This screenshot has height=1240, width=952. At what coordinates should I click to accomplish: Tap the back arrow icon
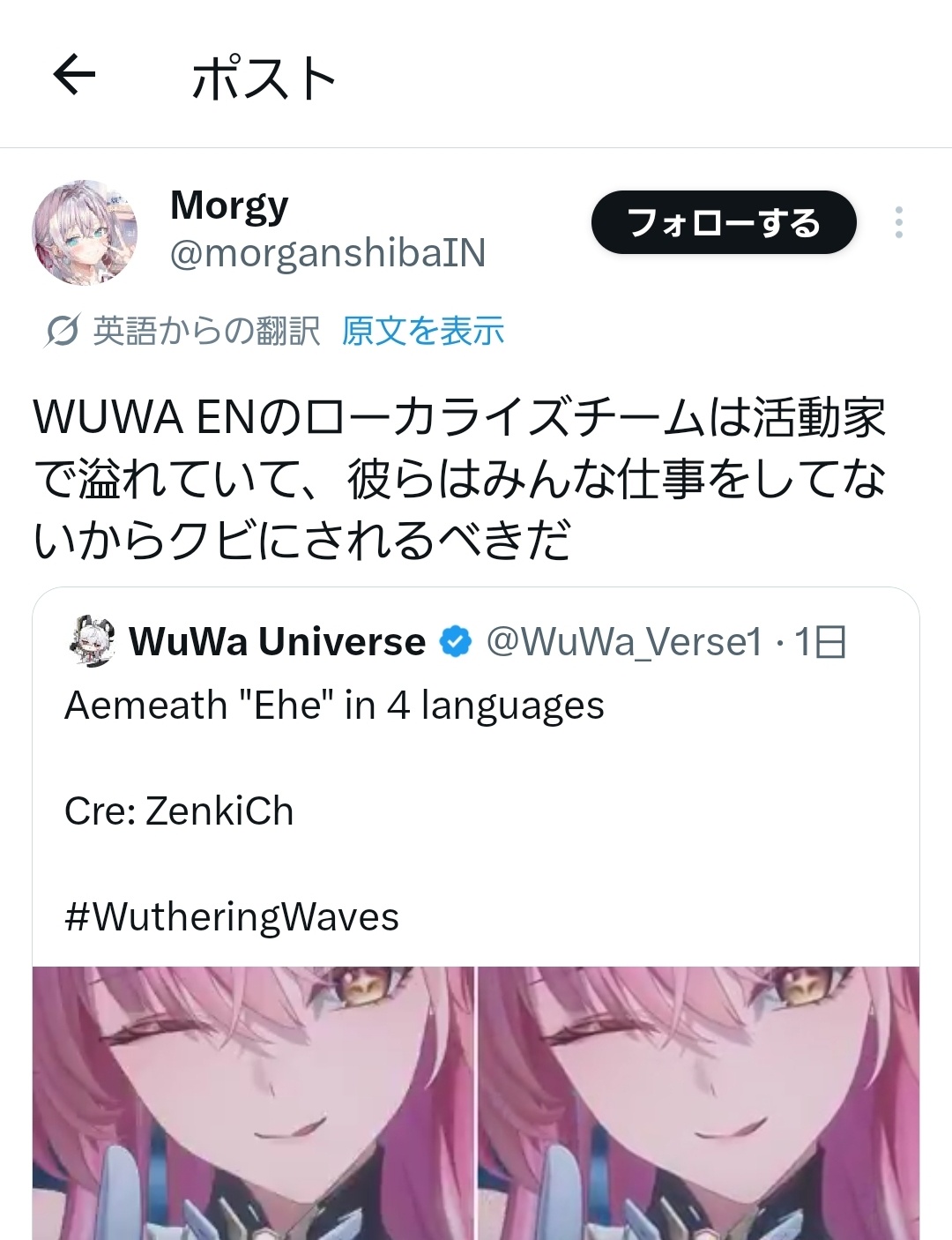point(74,76)
